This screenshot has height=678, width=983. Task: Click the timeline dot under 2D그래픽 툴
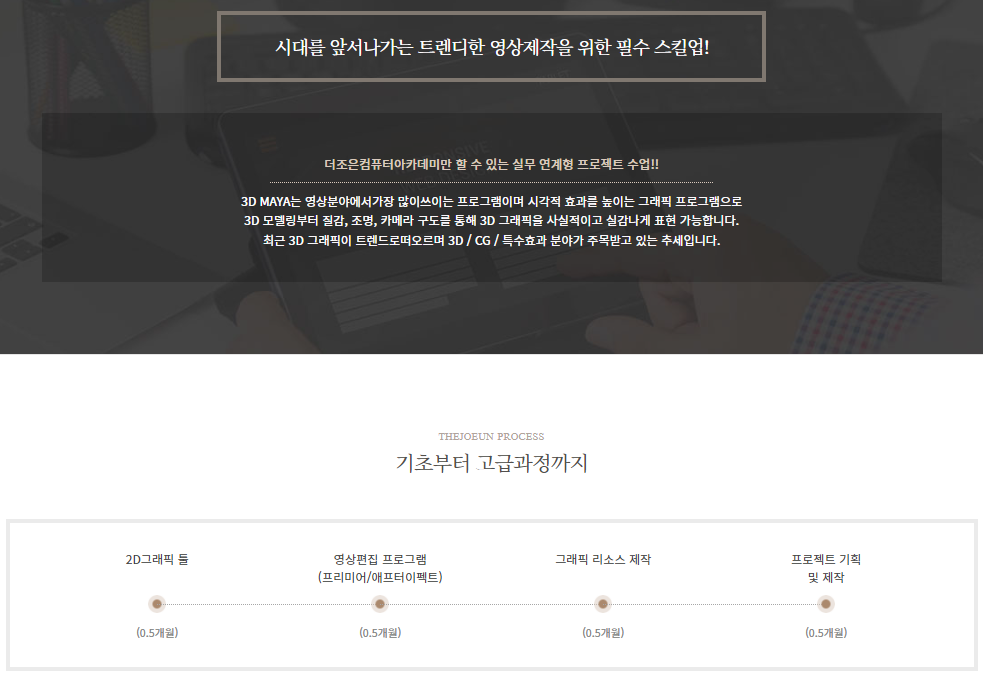pyautogui.click(x=157, y=604)
